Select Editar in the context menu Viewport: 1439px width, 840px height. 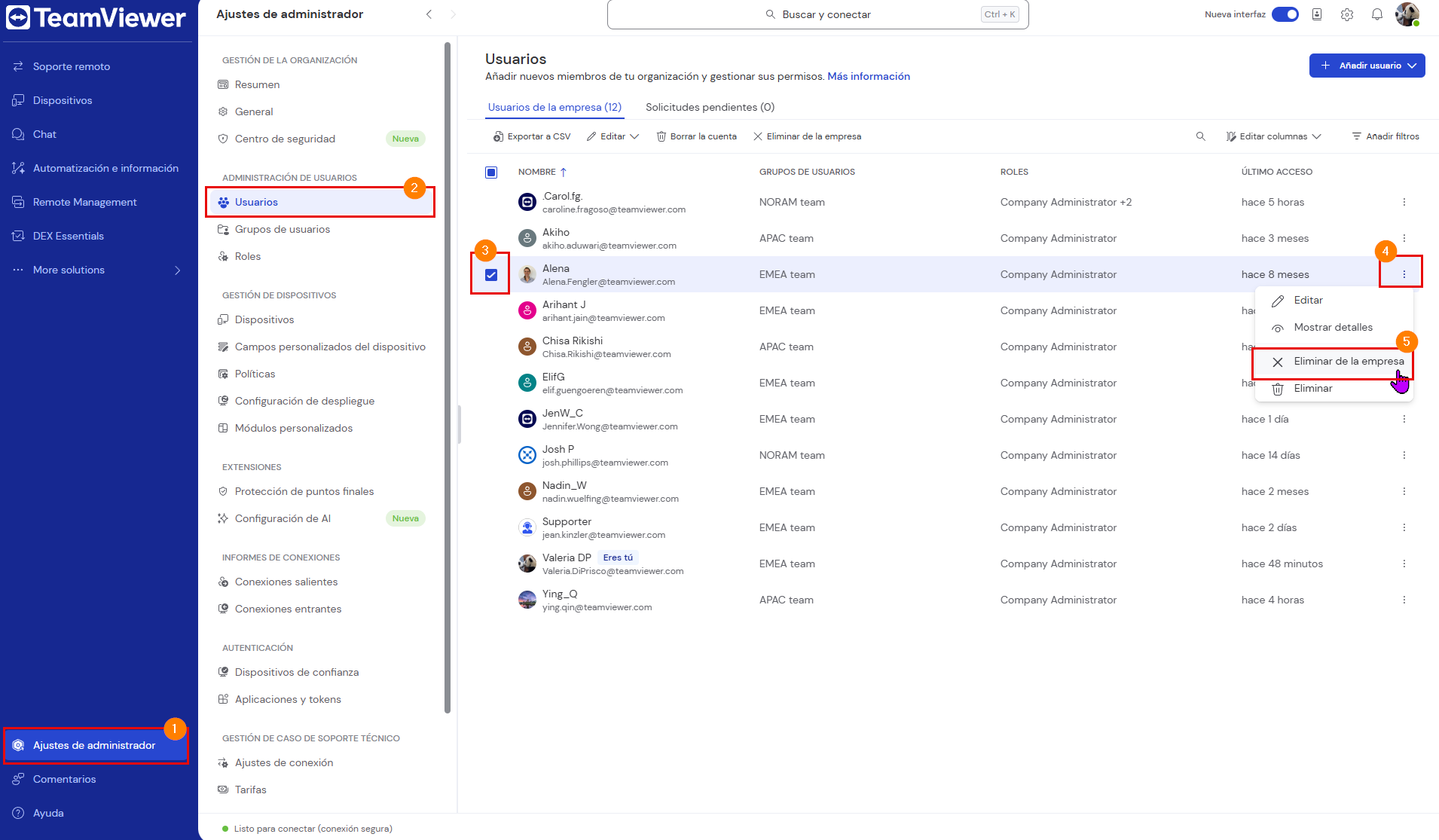pyautogui.click(x=1334, y=300)
